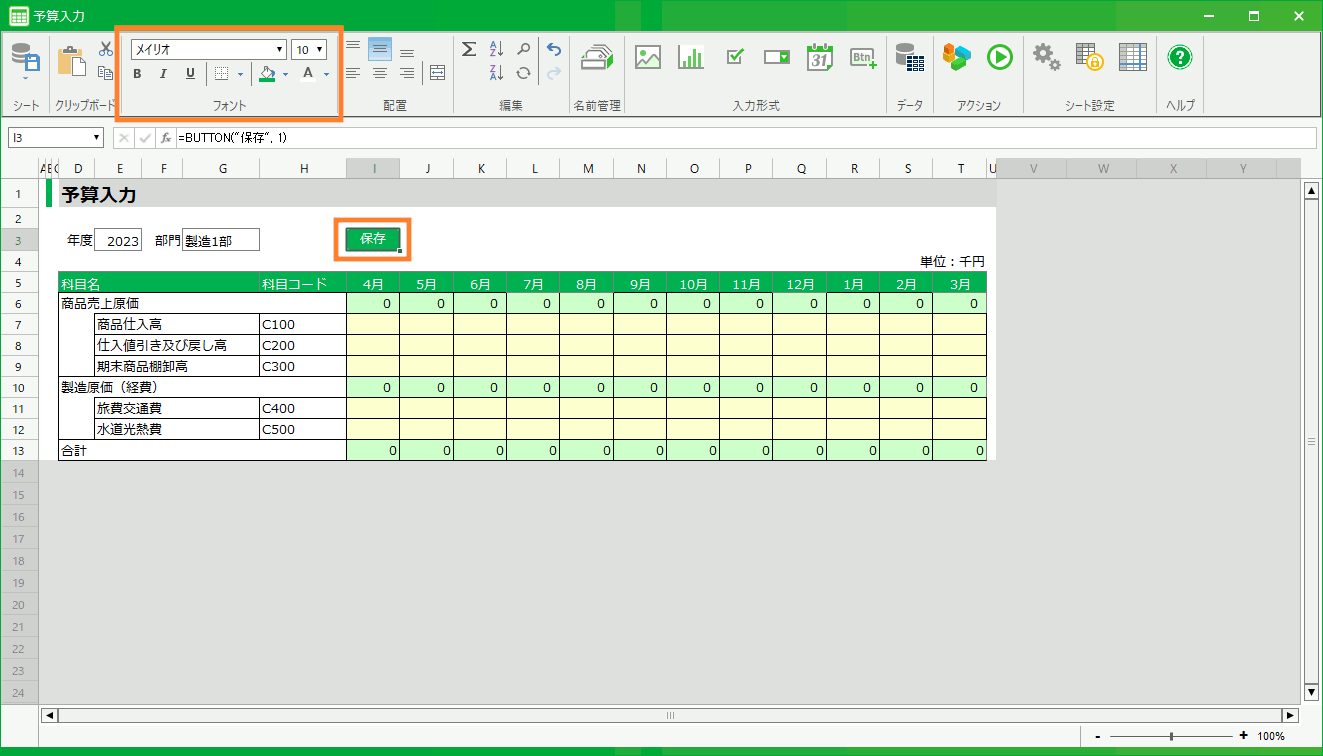Click the undo arrow icon
The width and height of the screenshot is (1323, 756).
point(554,49)
